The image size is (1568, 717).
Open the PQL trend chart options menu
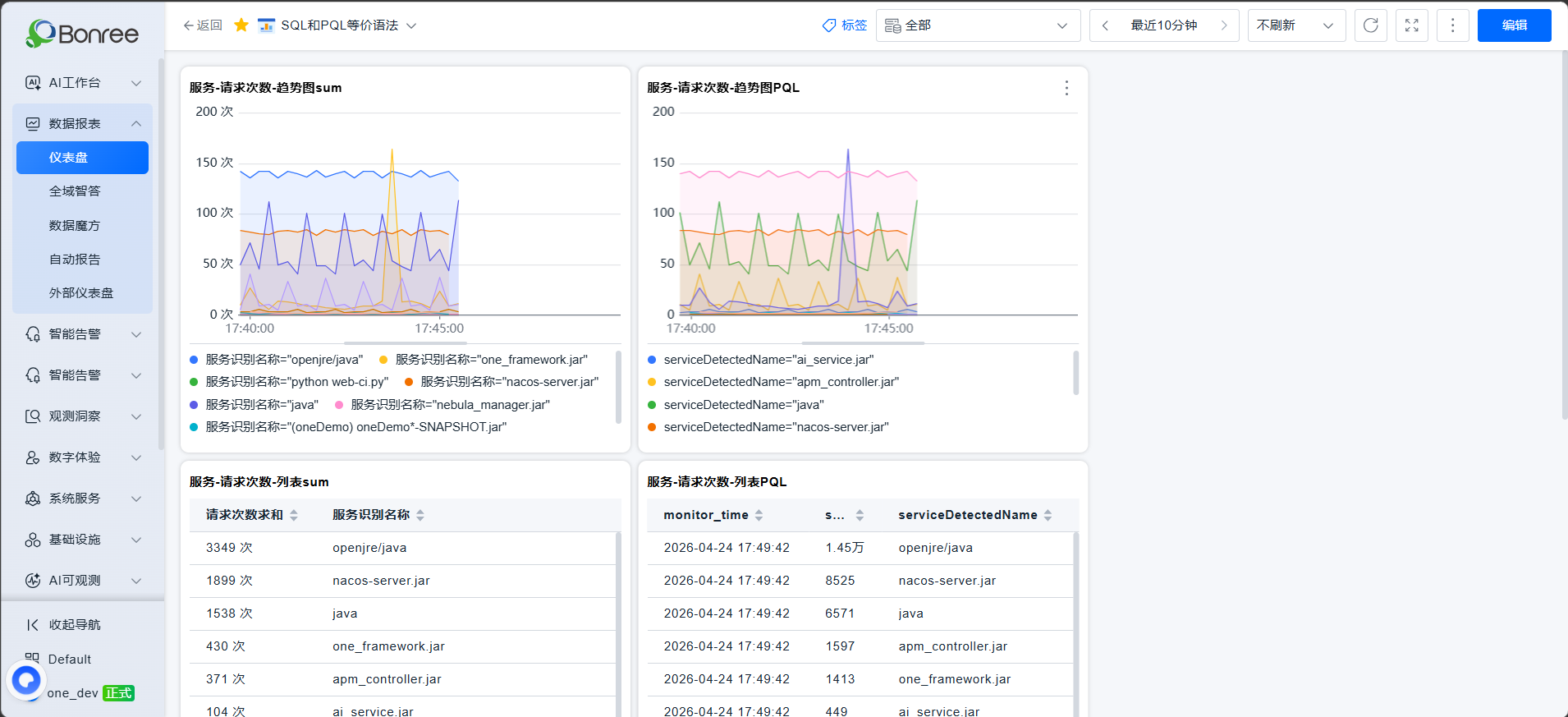pyautogui.click(x=1066, y=88)
